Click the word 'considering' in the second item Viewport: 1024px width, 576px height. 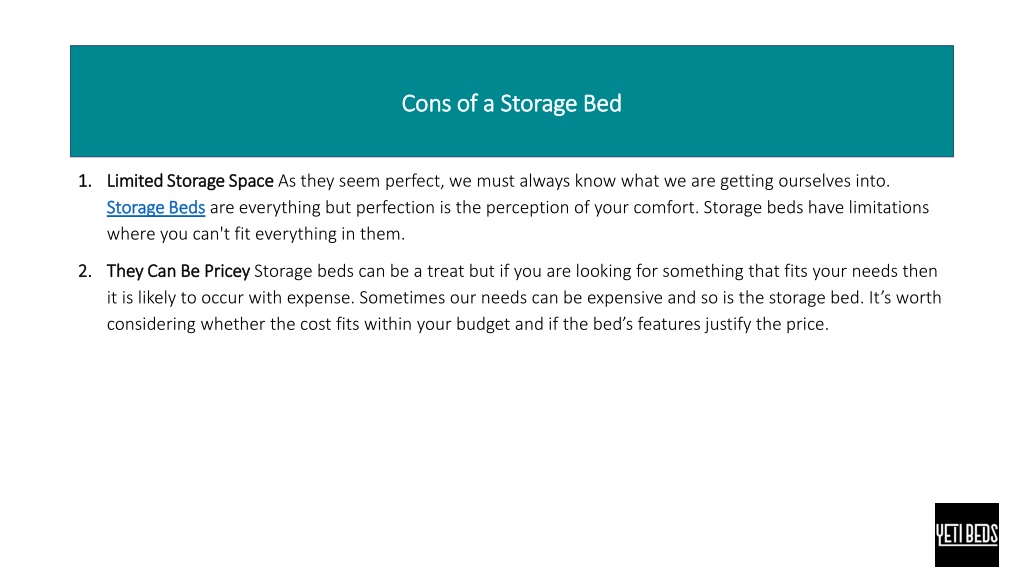pos(151,325)
